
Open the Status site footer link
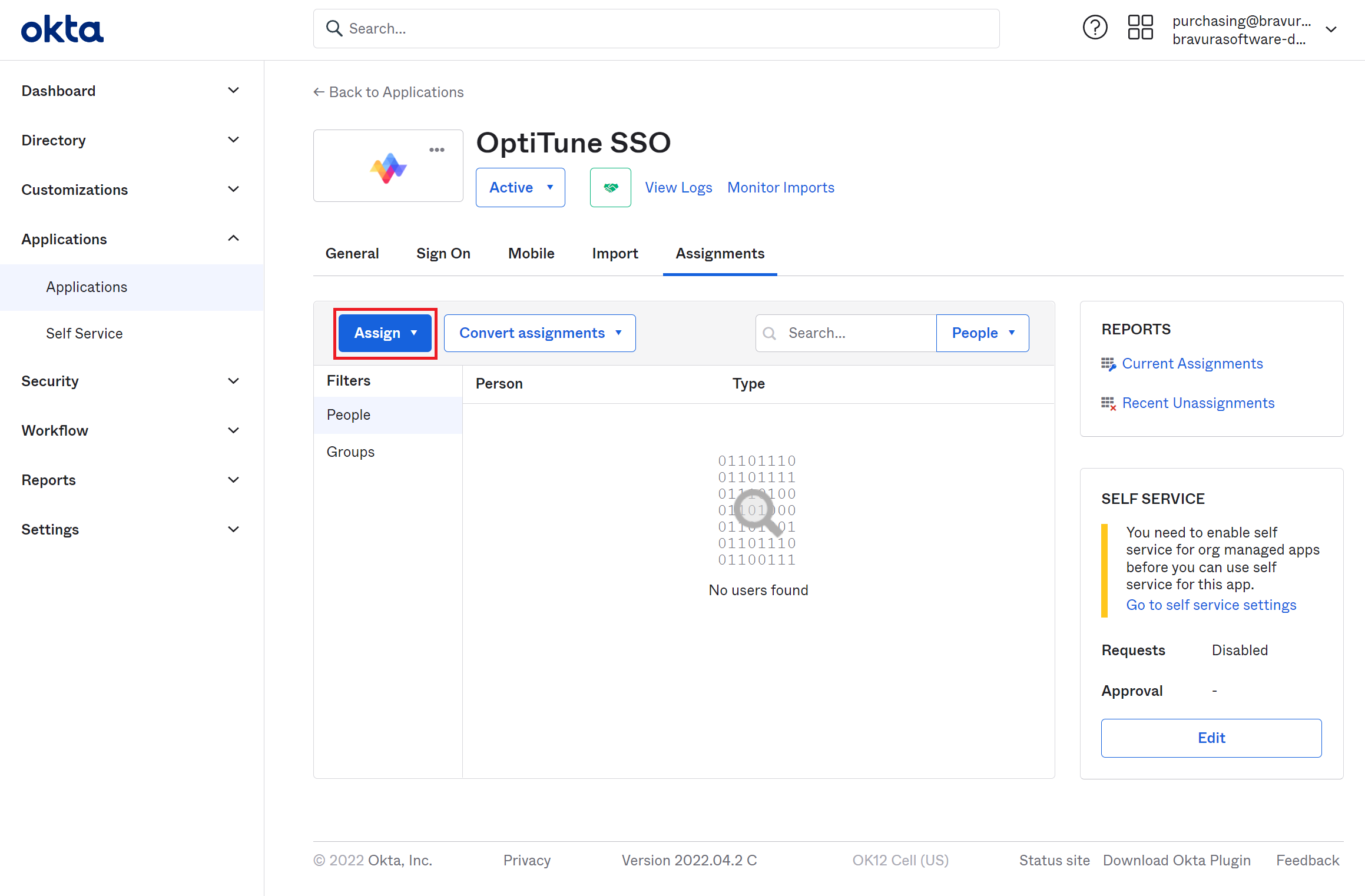tap(1055, 861)
